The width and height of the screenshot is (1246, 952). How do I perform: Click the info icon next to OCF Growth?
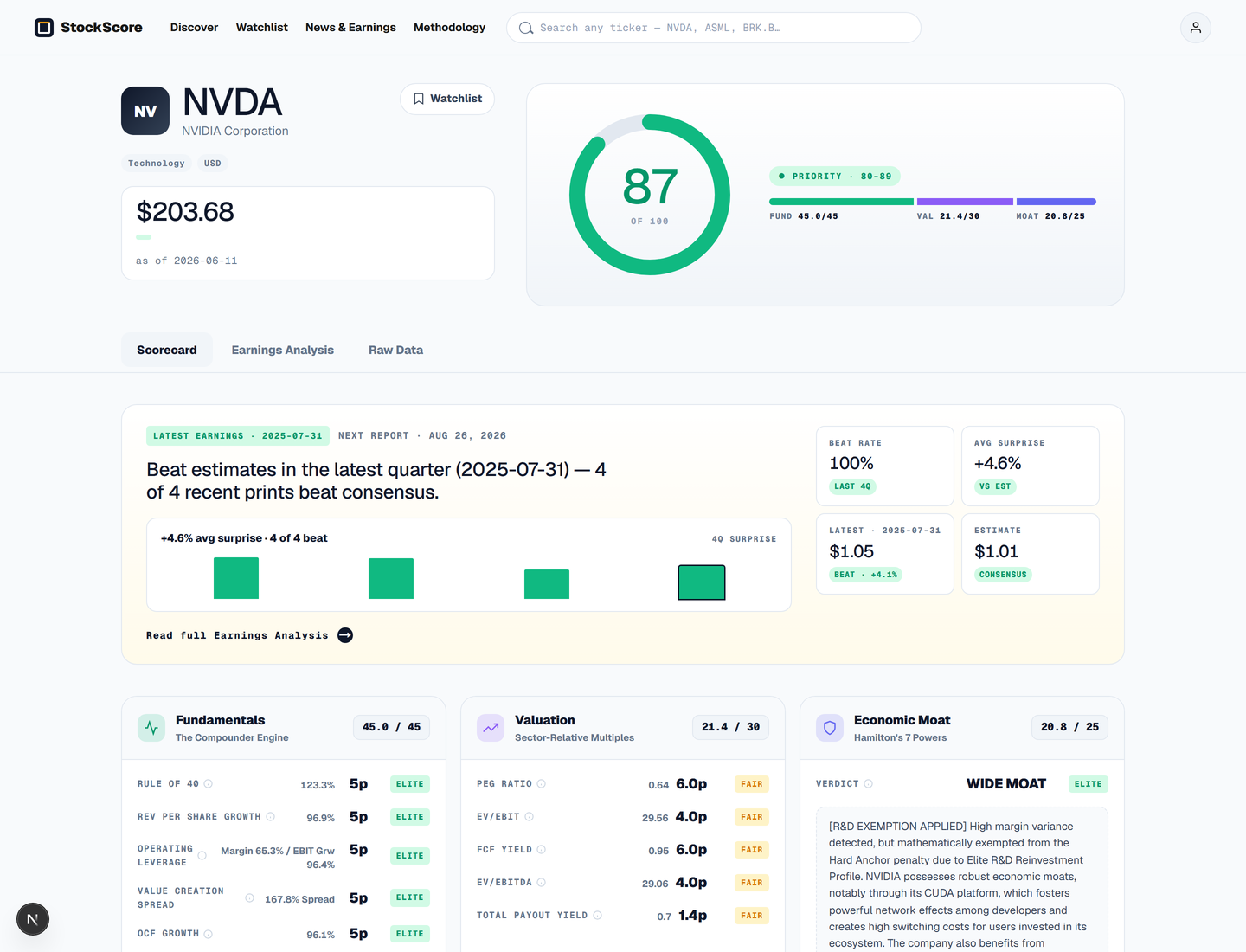click(x=208, y=934)
